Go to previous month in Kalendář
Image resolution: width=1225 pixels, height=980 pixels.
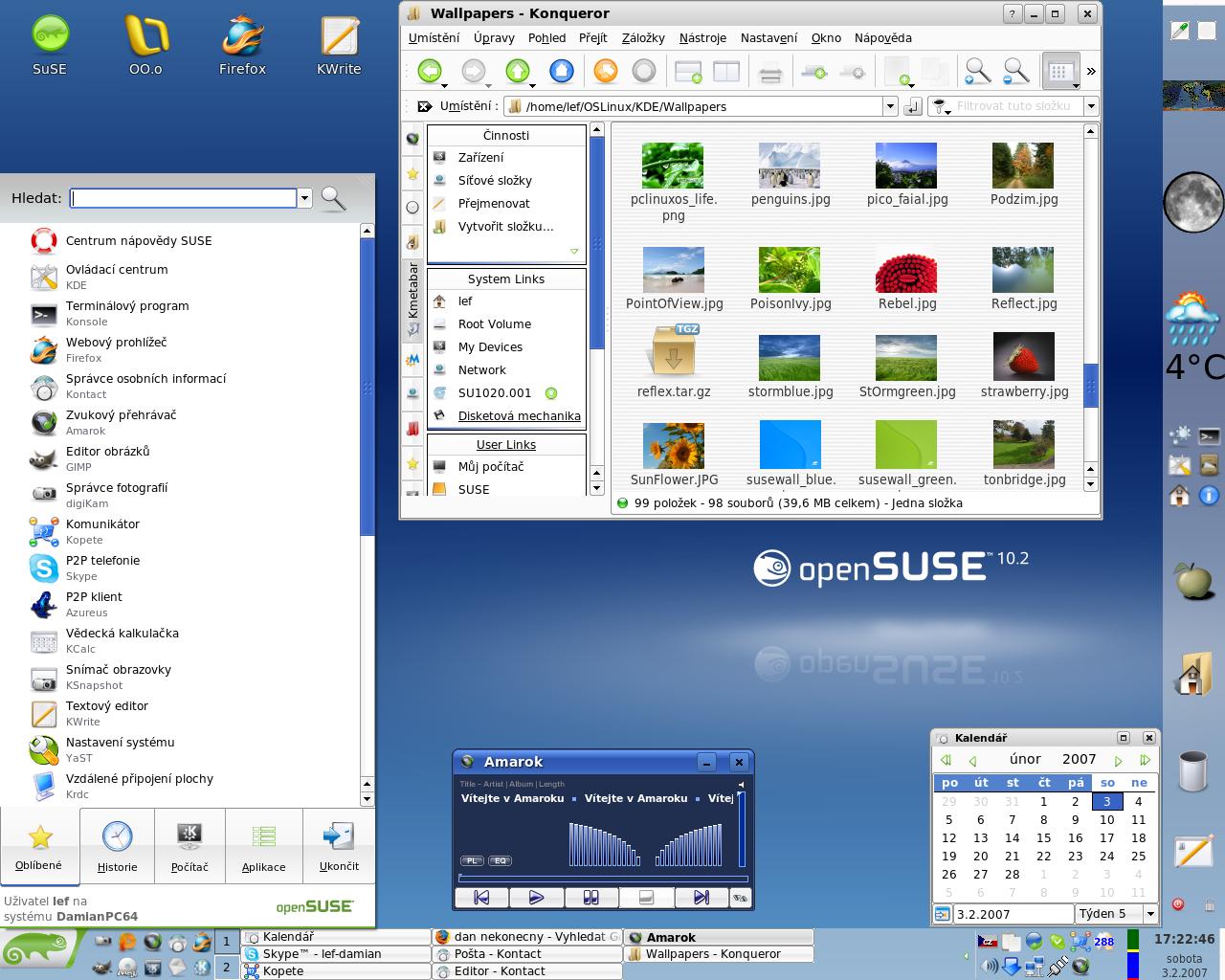coord(972,760)
